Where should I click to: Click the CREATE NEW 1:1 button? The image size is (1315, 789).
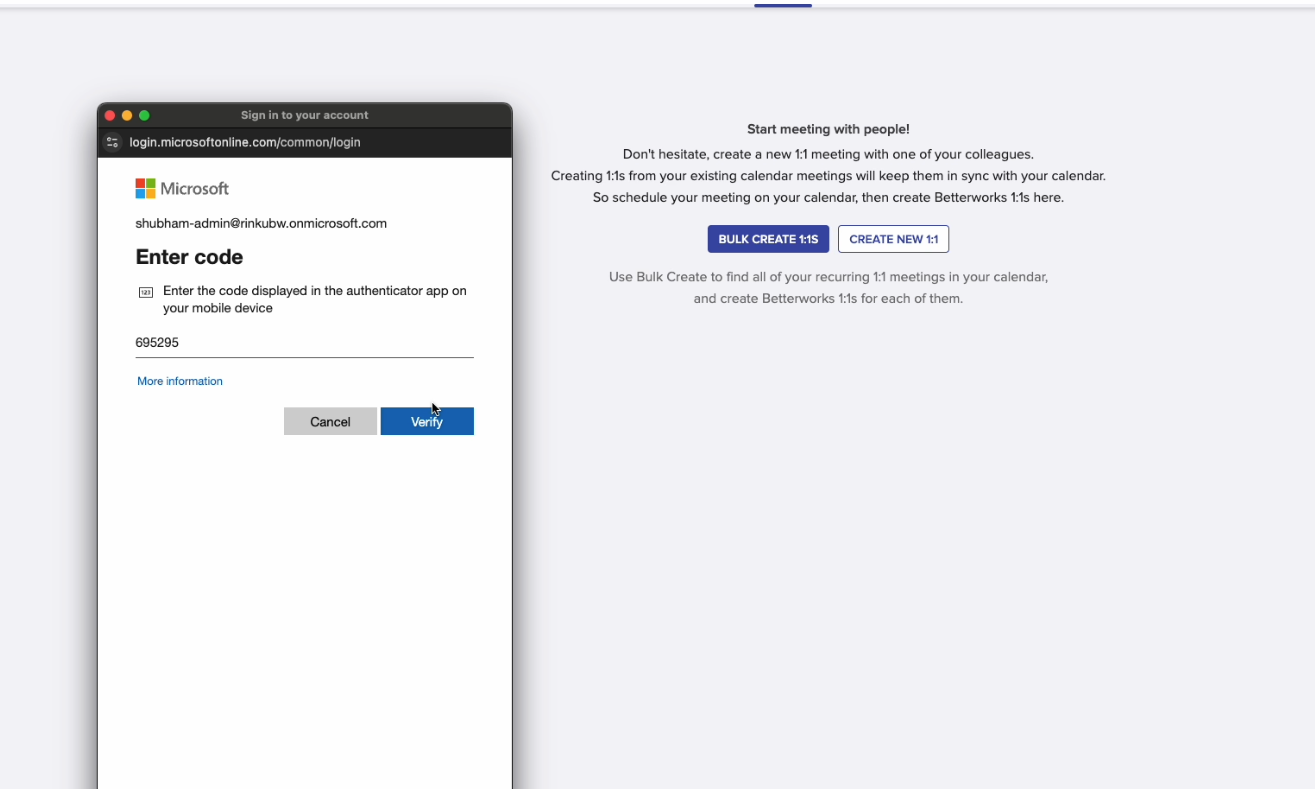tap(893, 239)
